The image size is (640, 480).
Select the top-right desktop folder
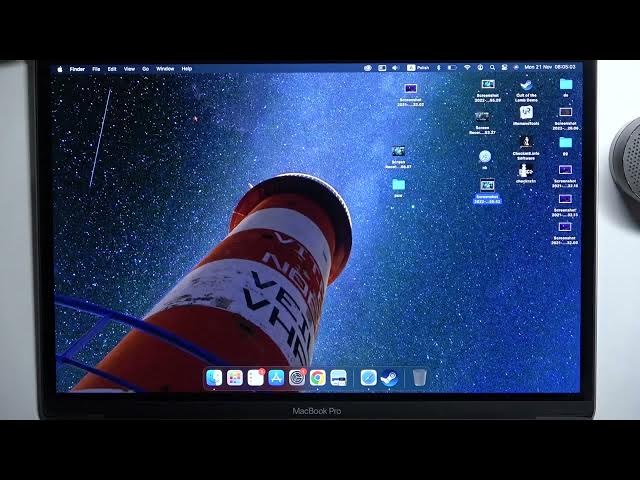coord(566,88)
